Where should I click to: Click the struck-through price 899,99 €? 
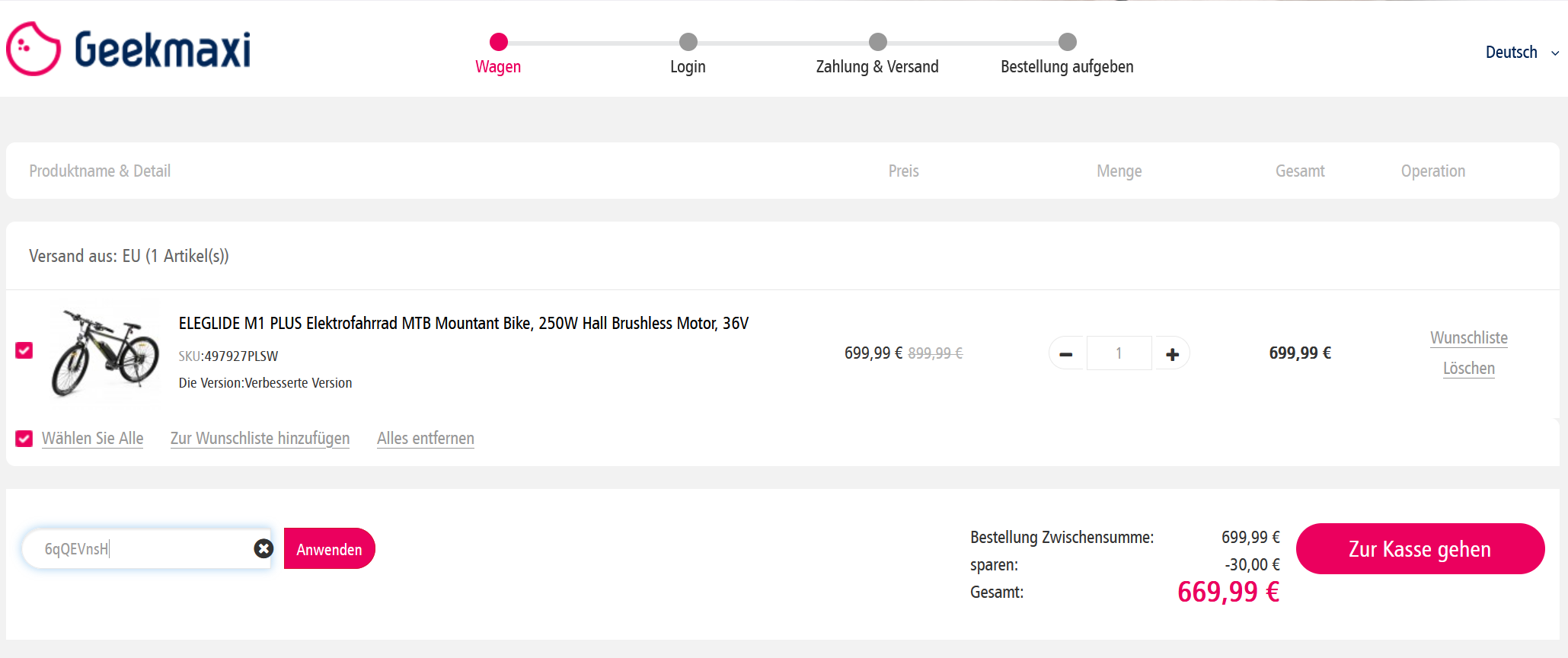[x=935, y=353]
